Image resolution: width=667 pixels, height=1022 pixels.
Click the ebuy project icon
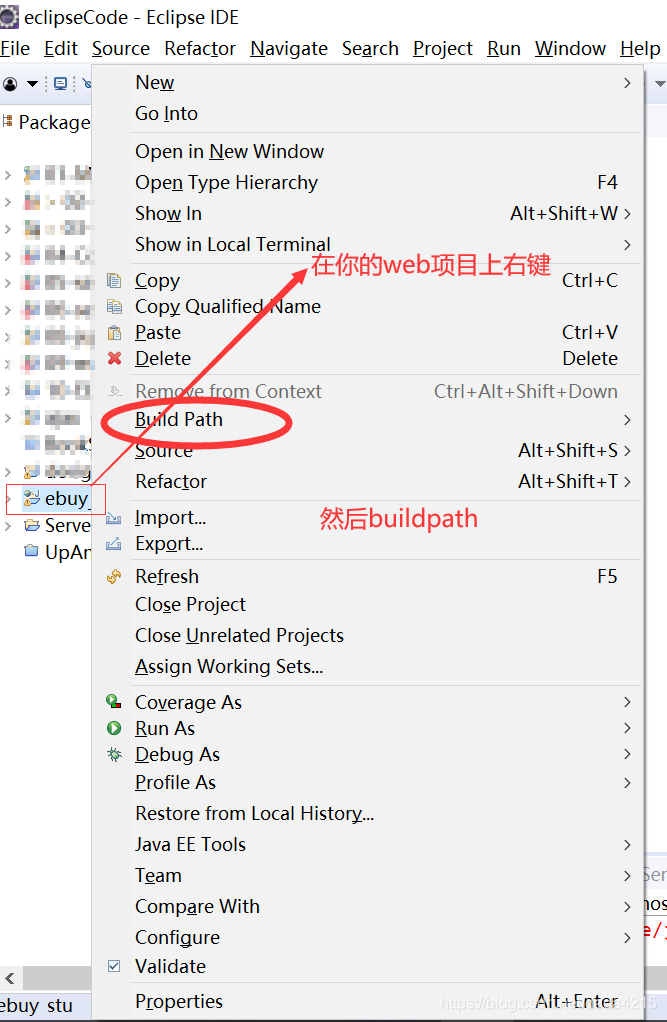click(x=31, y=499)
